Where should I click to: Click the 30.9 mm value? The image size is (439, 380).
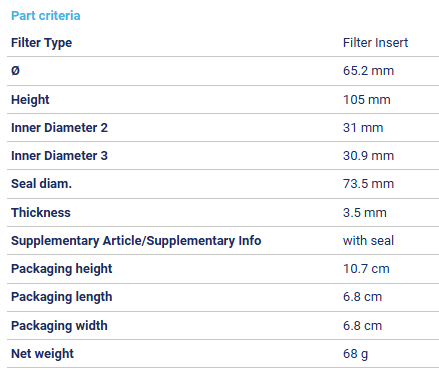pyautogui.click(x=368, y=156)
